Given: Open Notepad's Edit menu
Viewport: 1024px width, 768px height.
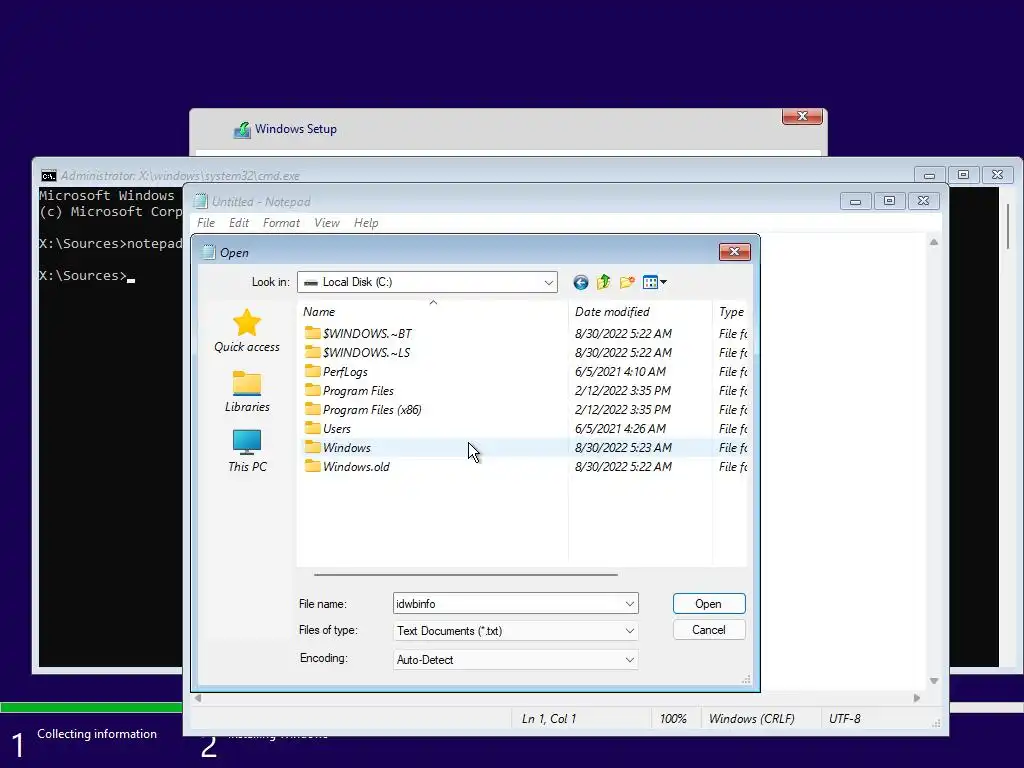Looking at the screenshot, I should (x=239, y=223).
